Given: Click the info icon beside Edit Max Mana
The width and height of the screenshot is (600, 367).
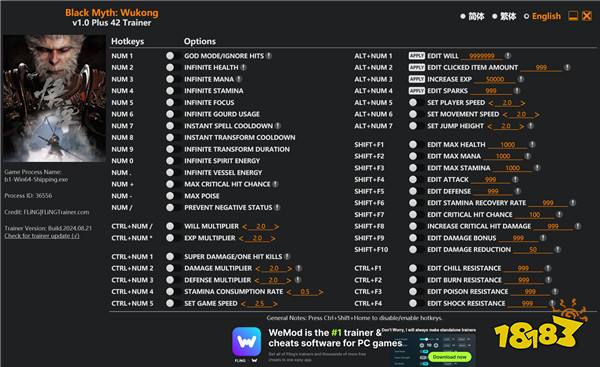Looking at the screenshot, I should [x=528, y=156].
